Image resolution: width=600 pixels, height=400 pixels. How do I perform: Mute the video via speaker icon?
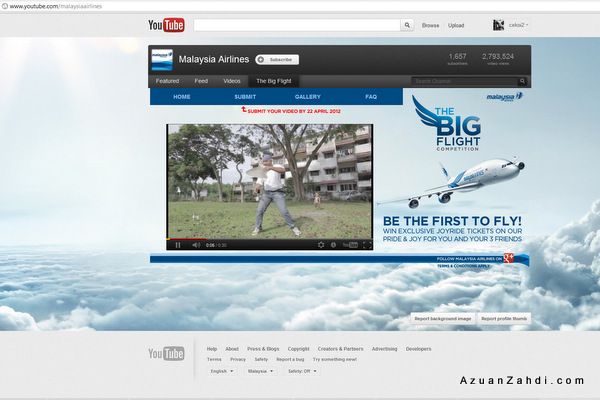196,245
